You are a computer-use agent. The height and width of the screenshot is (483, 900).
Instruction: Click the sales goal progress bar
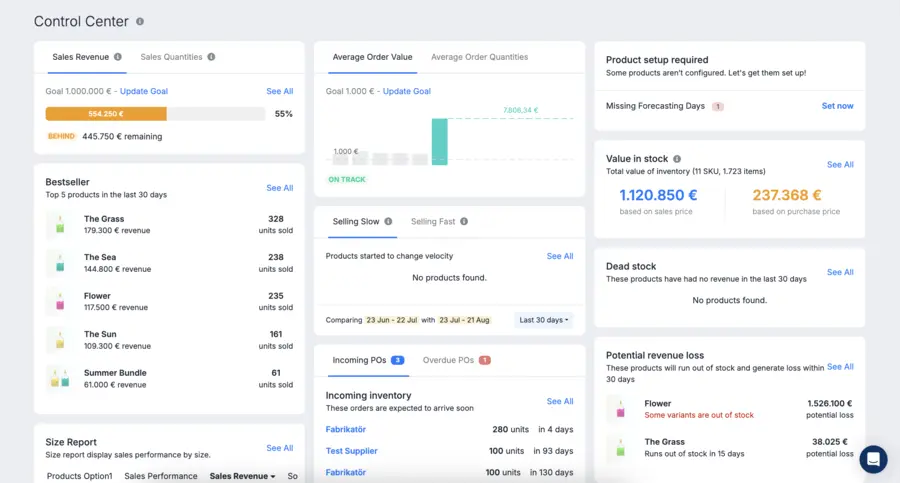(x=155, y=114)
